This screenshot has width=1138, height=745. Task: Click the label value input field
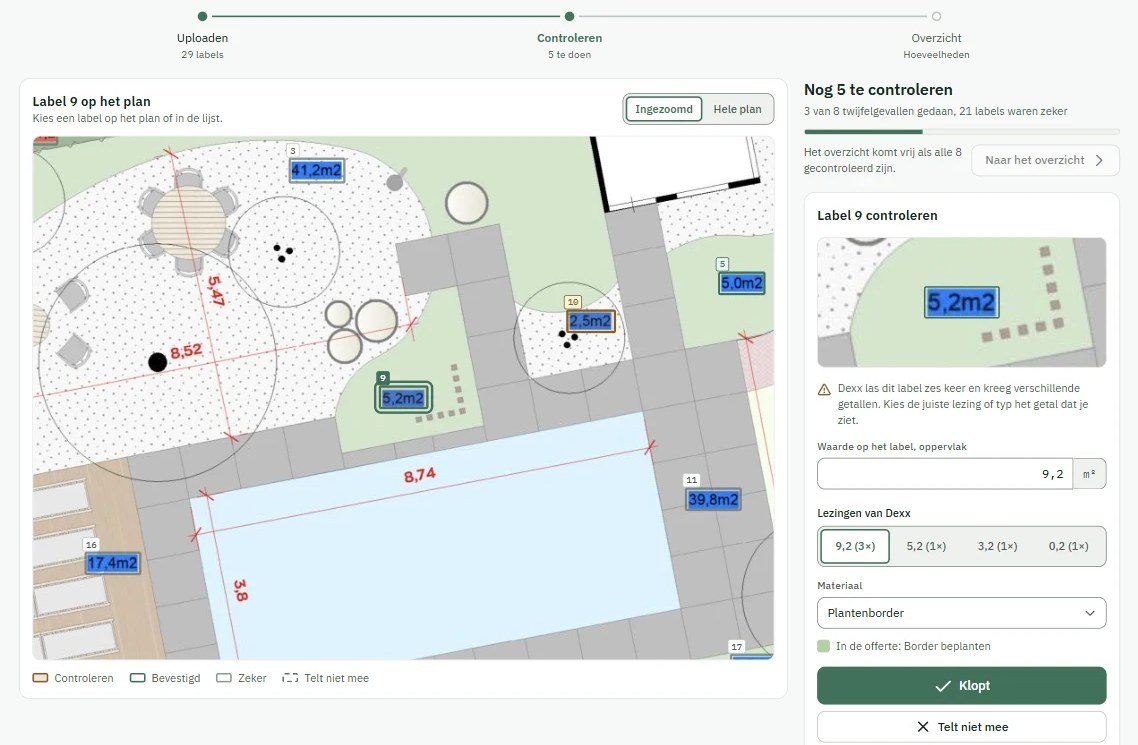pyautogui.click(x=944, y=474)
